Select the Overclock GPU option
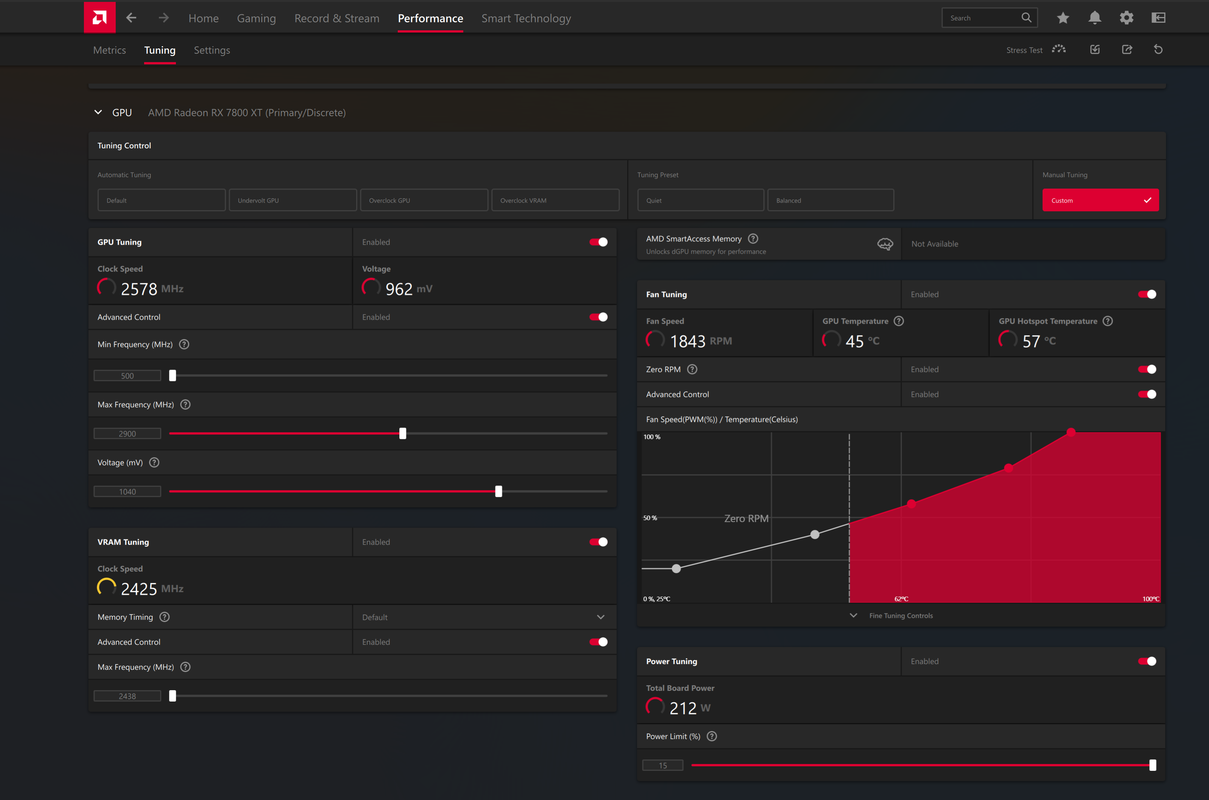The width and height of the screenshot is (1209, 800). pyautogui.click(x=424, y=200)
